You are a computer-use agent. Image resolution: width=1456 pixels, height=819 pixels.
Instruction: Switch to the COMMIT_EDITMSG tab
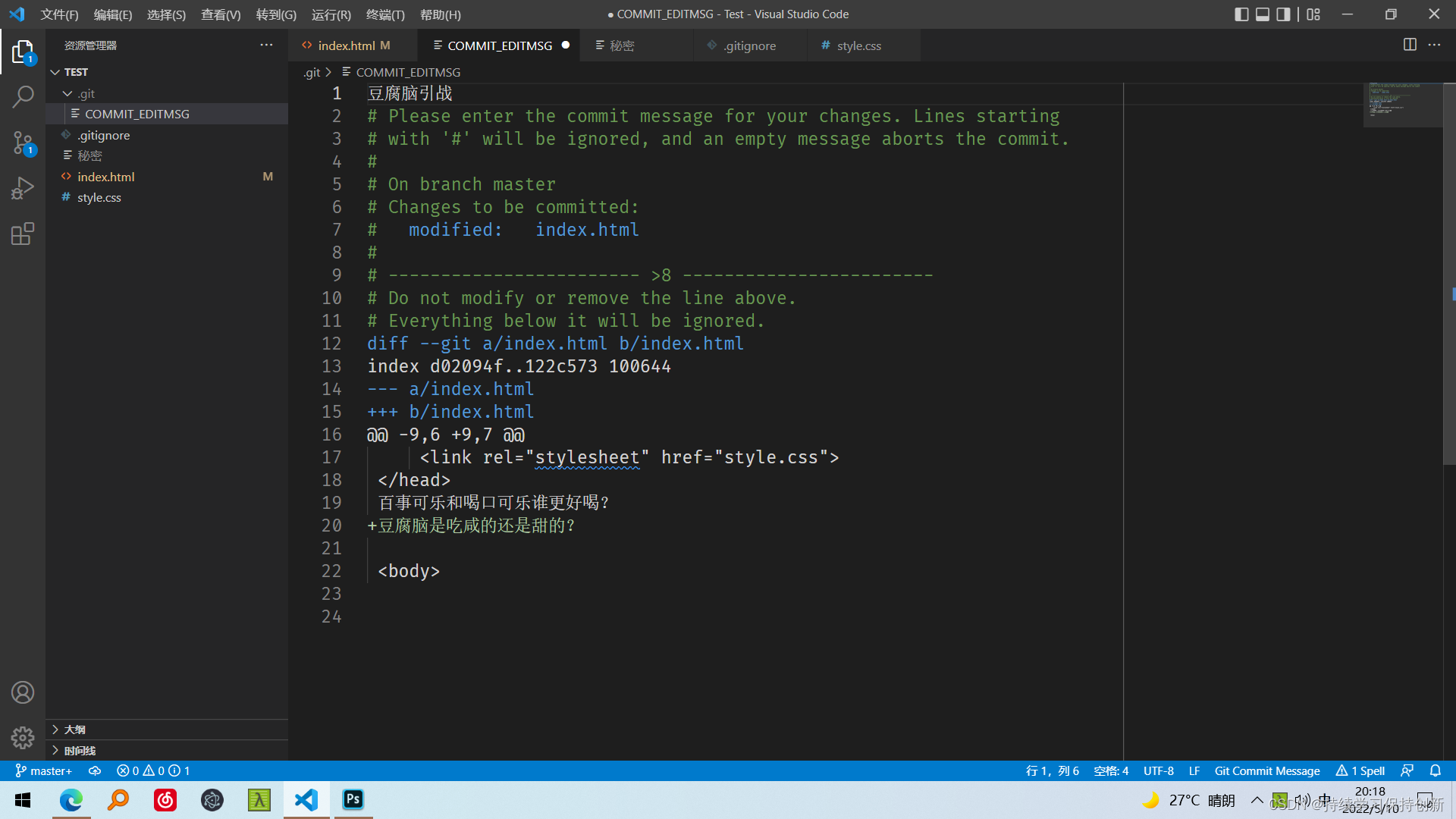499,45
